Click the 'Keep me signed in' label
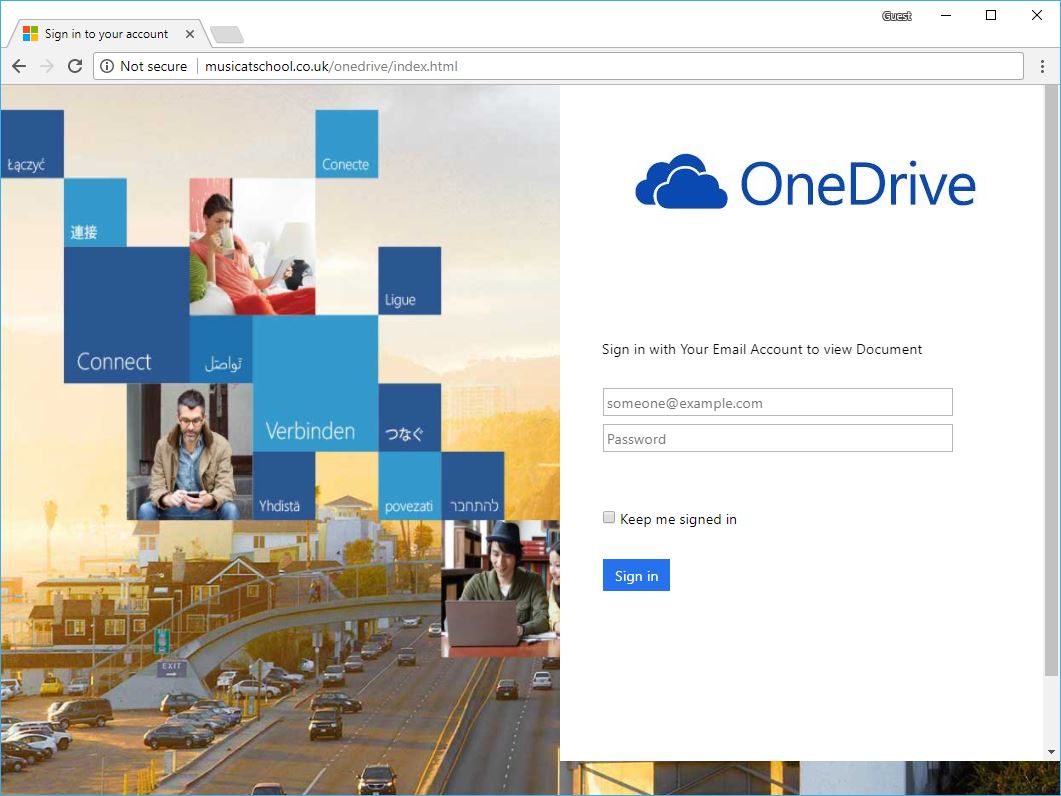This screenshot has height=796, width=1061. click(x=678, y=519)
